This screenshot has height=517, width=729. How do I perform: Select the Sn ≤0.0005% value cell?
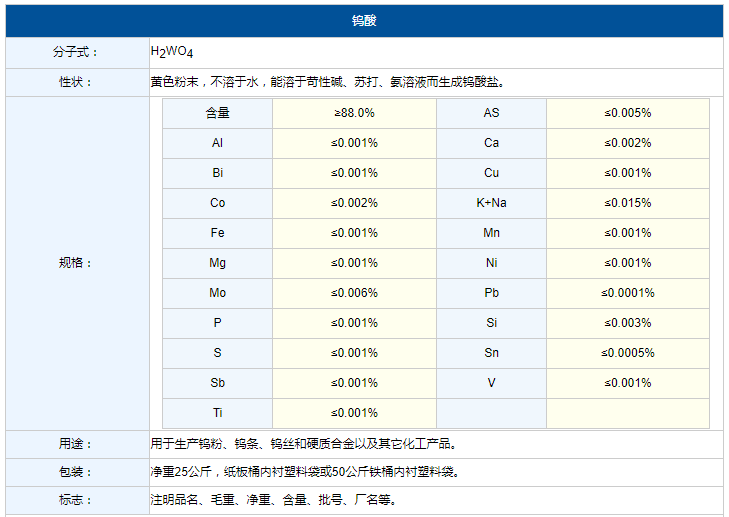pos(627,353)
